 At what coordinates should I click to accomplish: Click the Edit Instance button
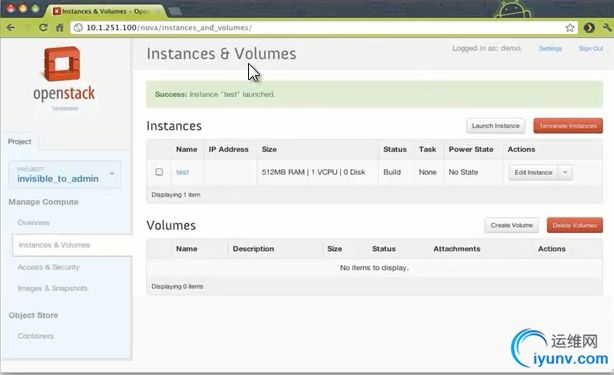click(x=533, y=172)
